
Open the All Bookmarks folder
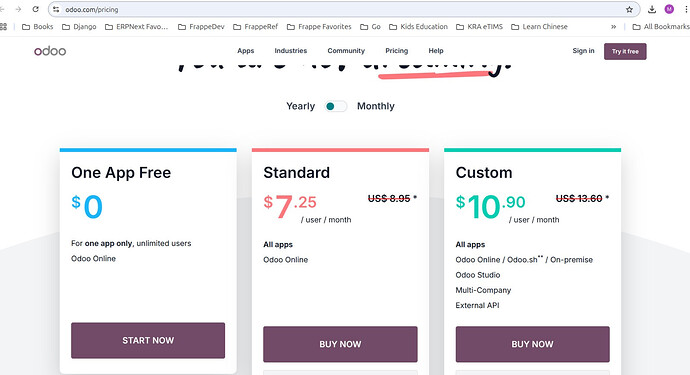tap(661, 27)
